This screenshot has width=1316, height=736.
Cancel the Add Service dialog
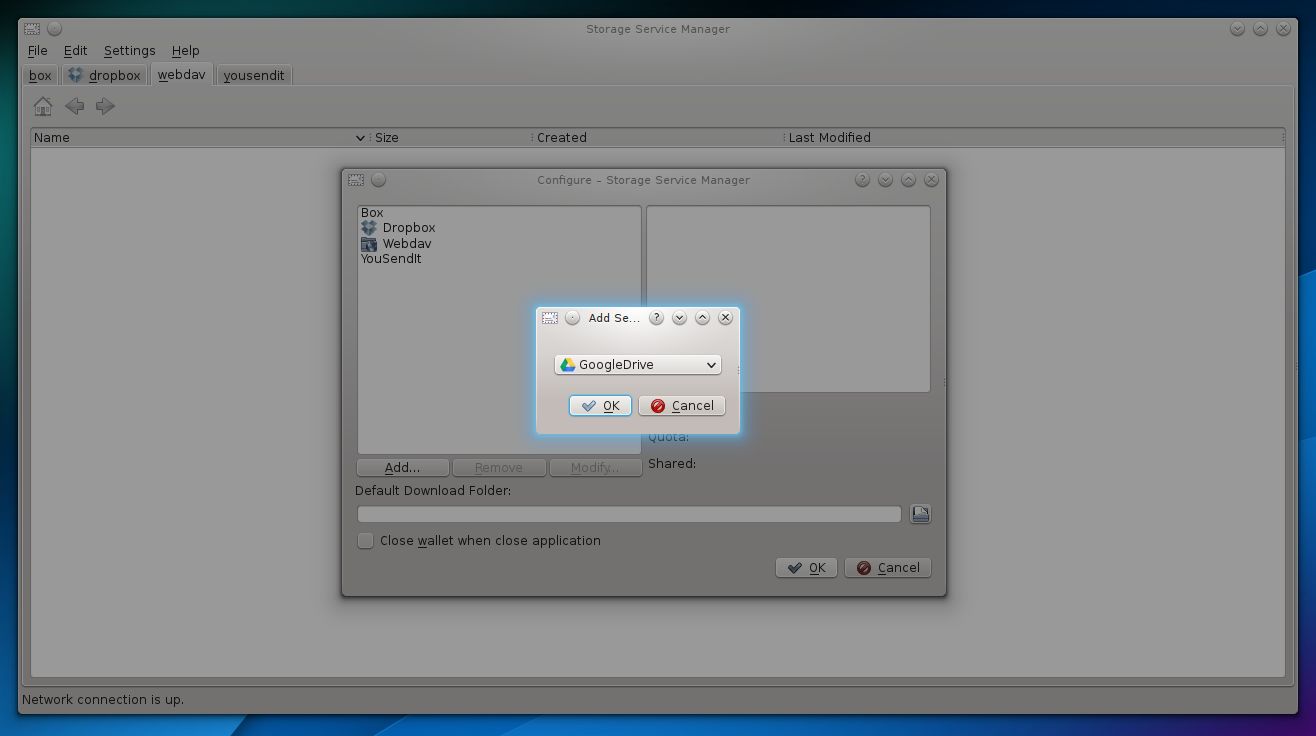pyautogui.click(x=682, y=406)
